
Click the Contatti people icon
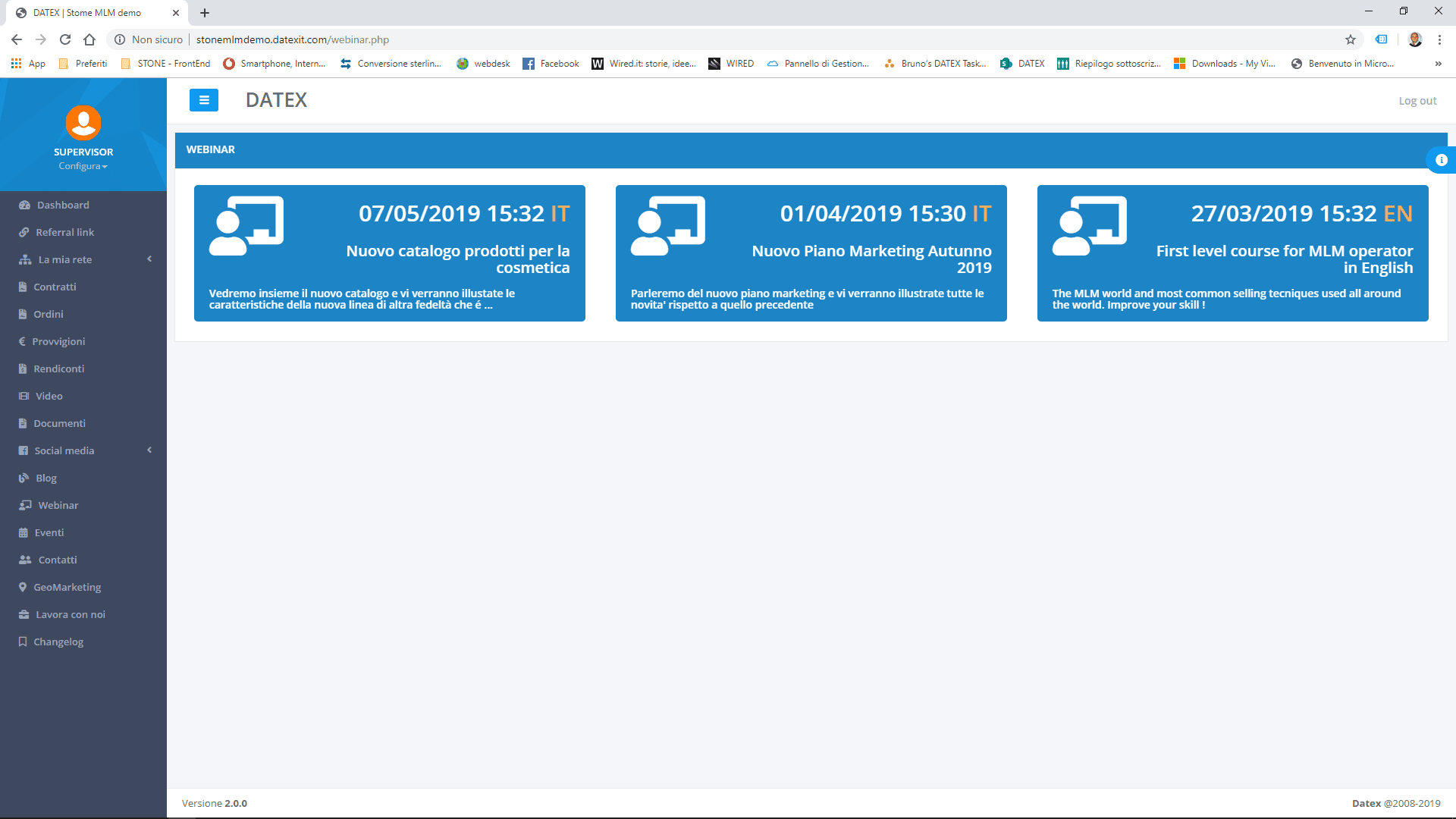[25, 560]
